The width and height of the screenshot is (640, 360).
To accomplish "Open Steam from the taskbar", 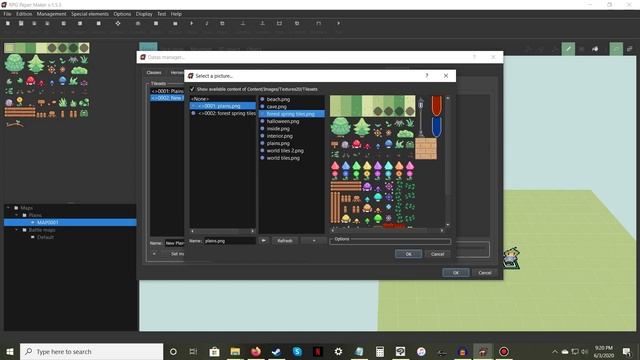I will [x=276, y=351].
